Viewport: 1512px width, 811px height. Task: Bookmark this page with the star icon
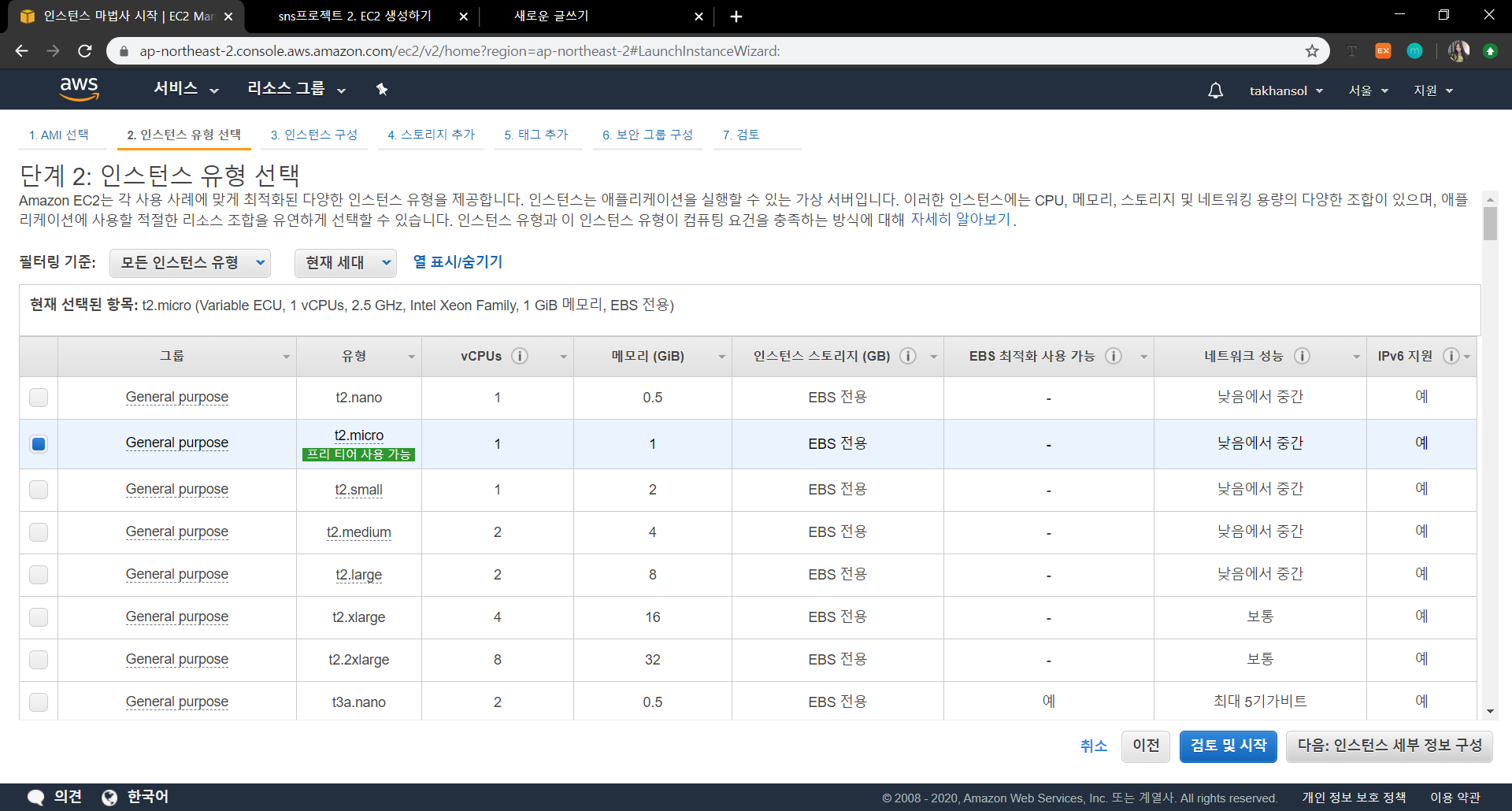(x=1312, y=51)
